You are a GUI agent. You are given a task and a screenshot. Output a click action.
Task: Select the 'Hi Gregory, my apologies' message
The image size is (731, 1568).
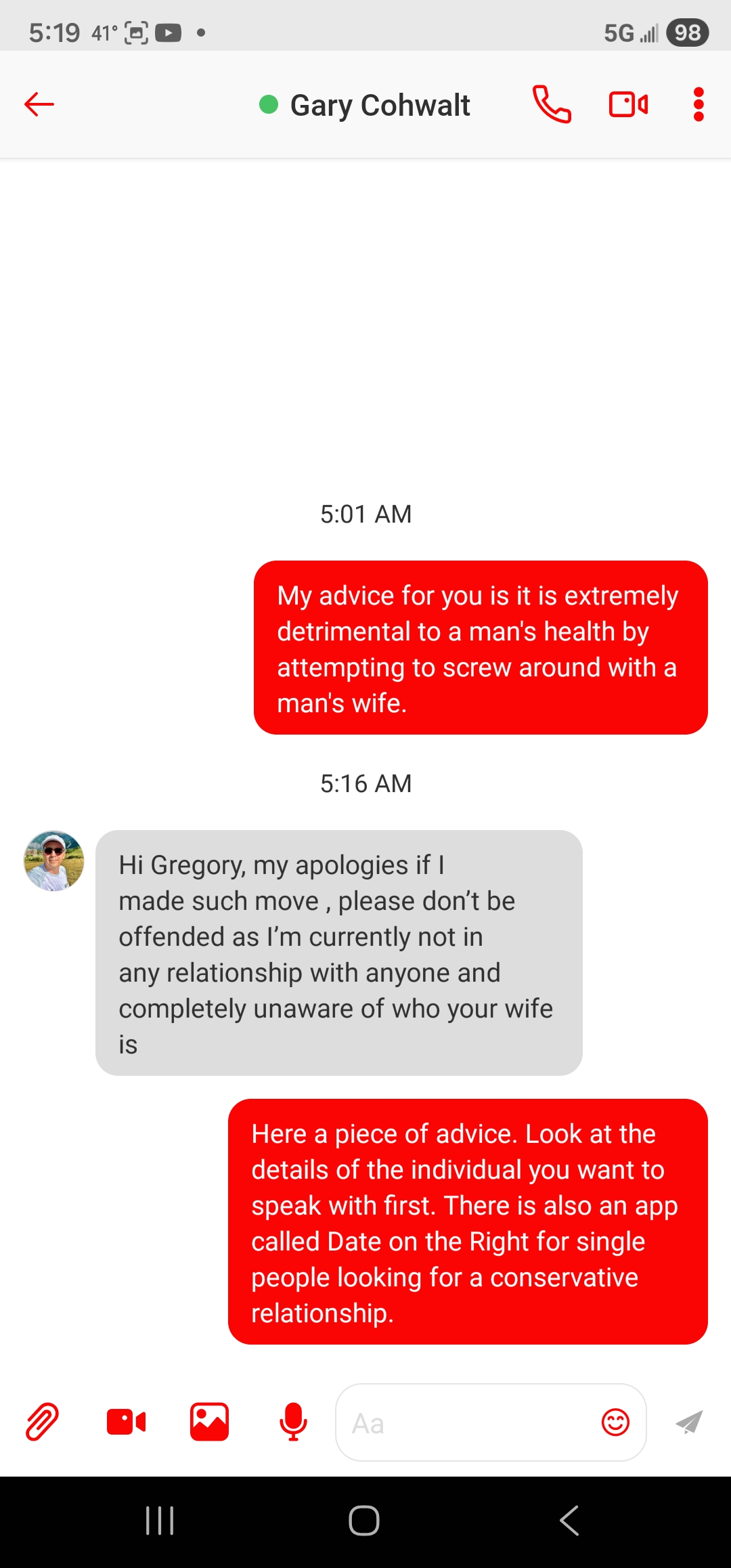pos(339,953)
